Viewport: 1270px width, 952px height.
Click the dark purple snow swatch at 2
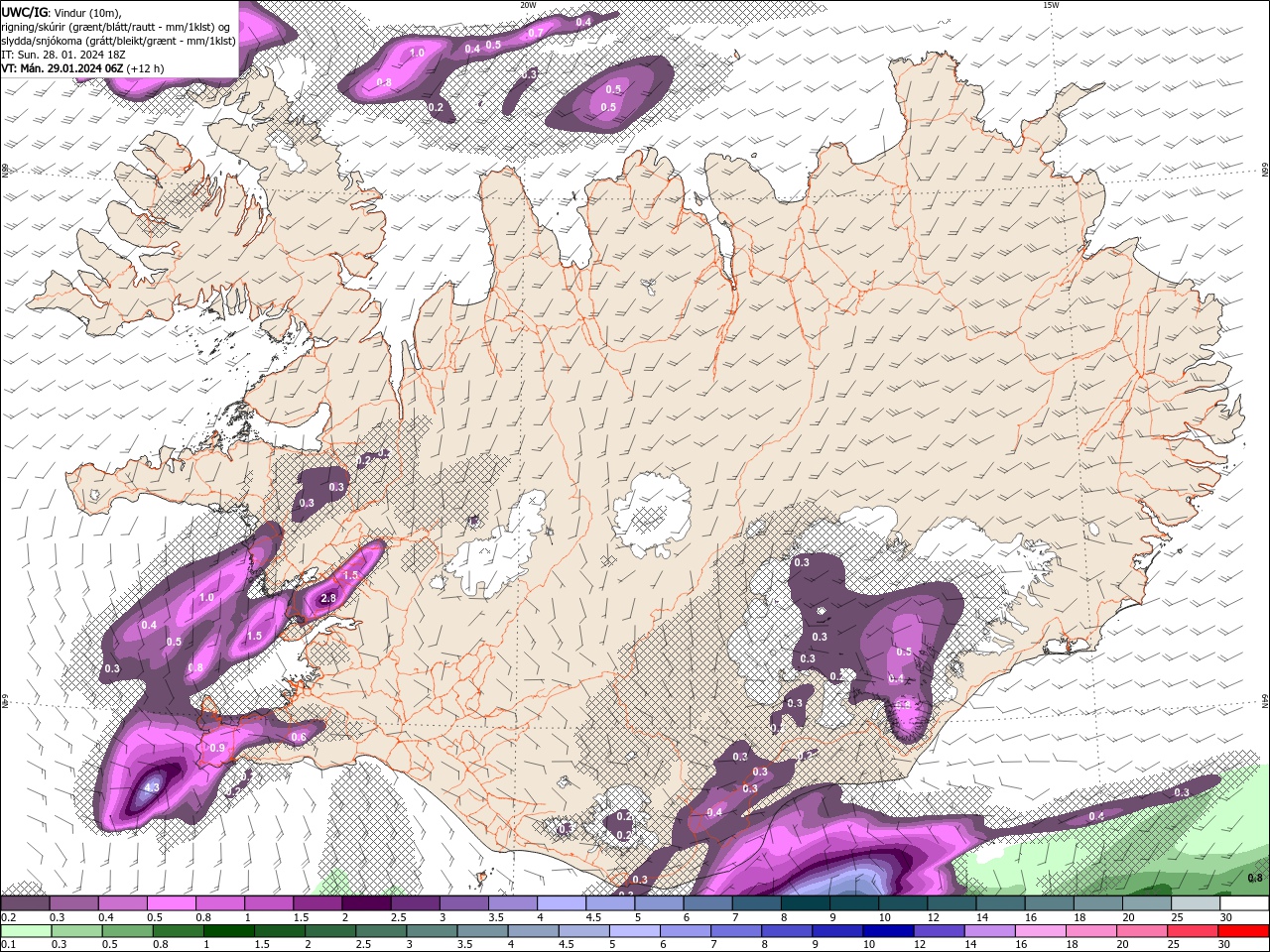click(x=366, y=903)
